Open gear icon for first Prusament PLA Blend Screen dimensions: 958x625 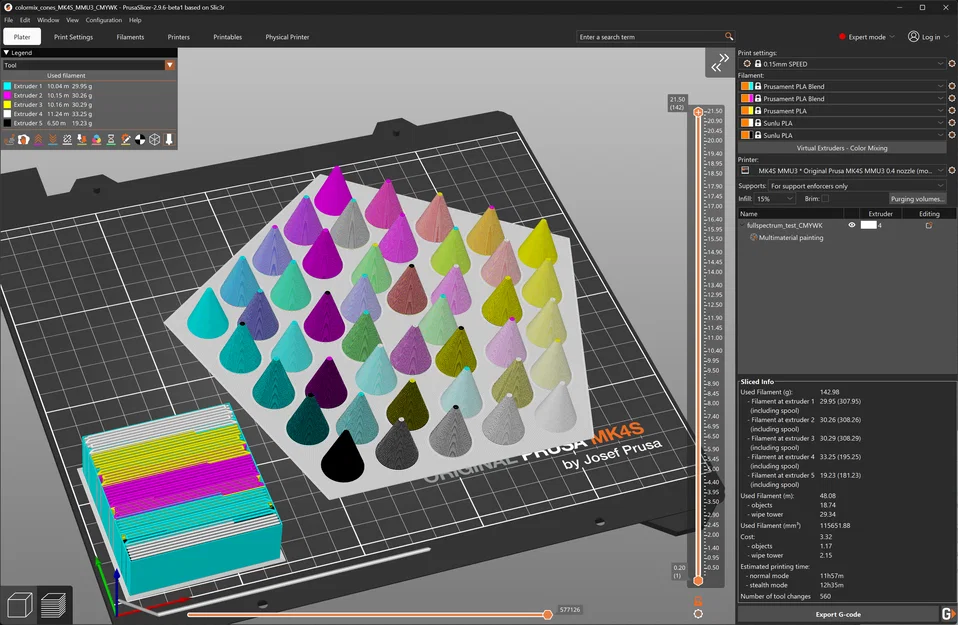point(951,86)
